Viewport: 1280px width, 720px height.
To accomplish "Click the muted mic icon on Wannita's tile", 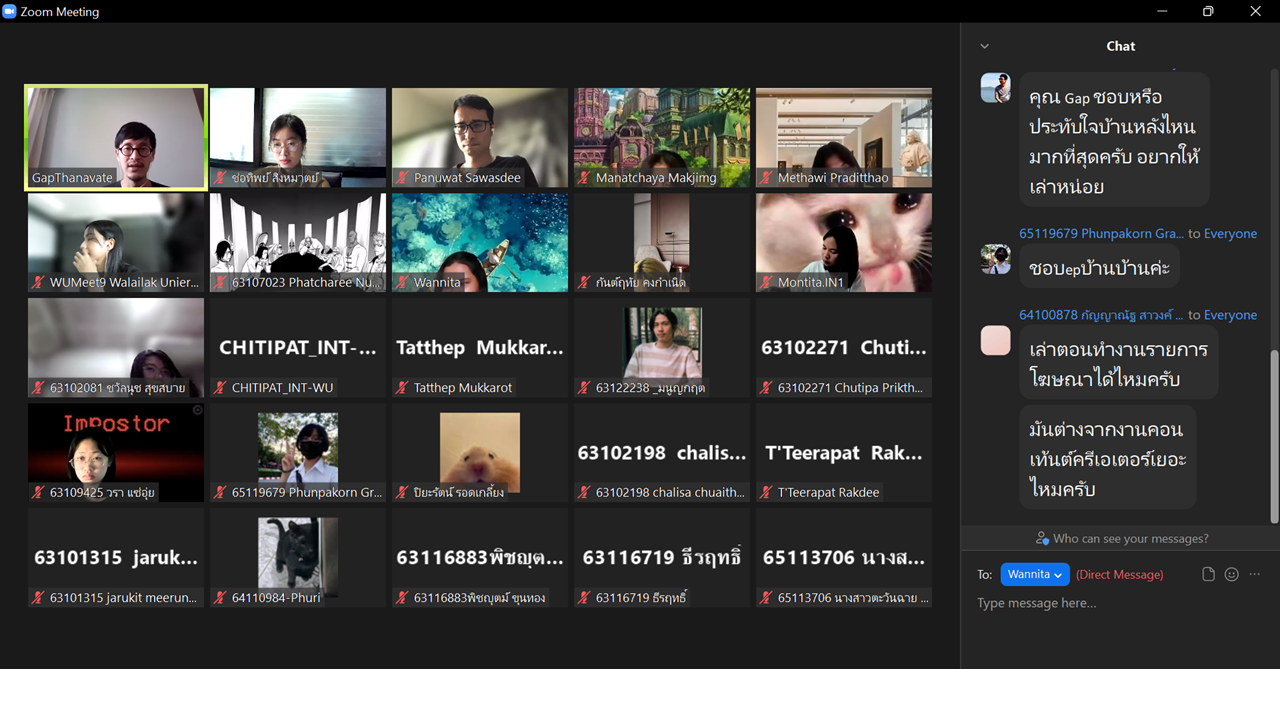I will (402, 283).
